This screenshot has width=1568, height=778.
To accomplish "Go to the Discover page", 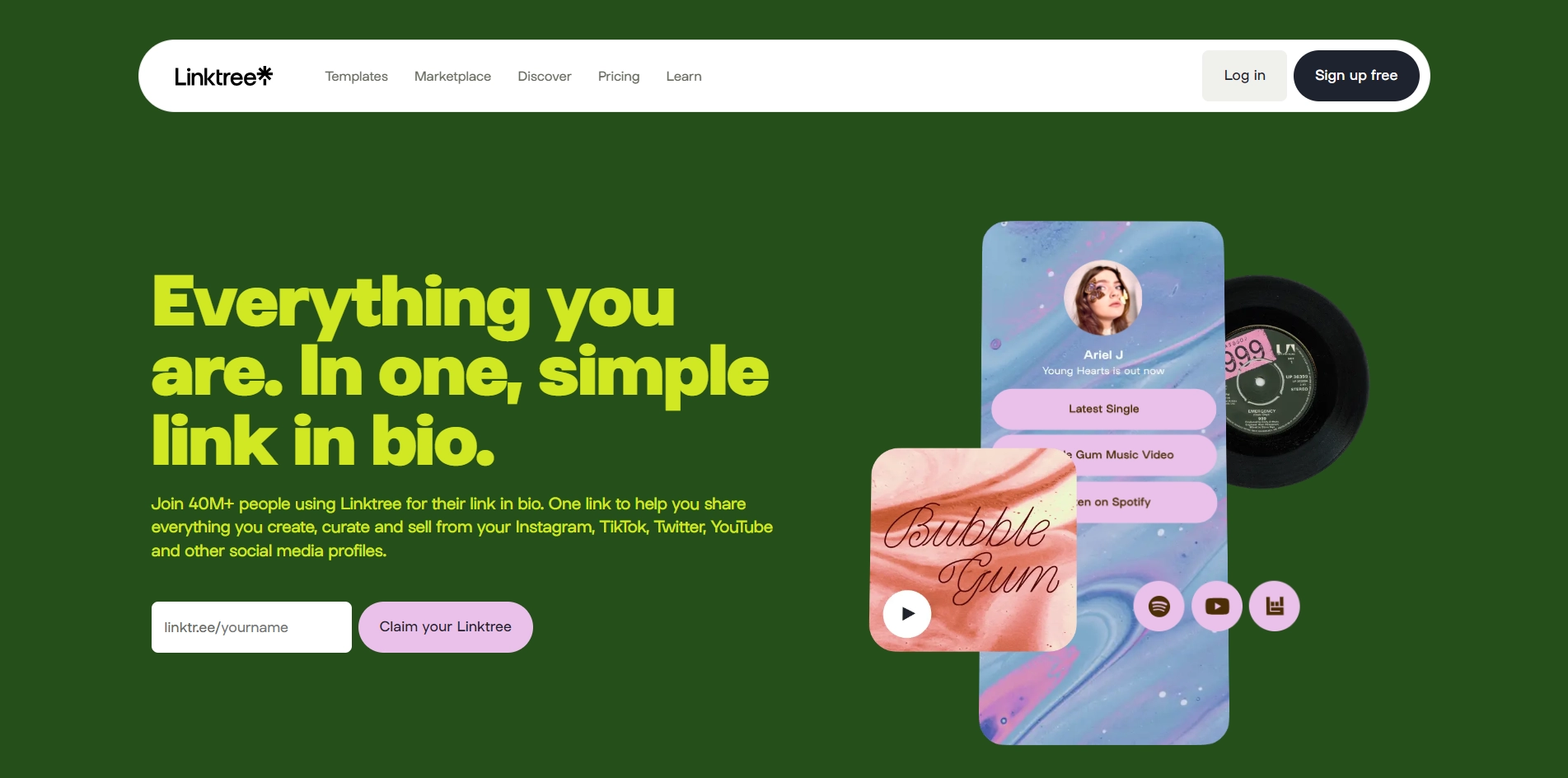I will tap(545, 76).
